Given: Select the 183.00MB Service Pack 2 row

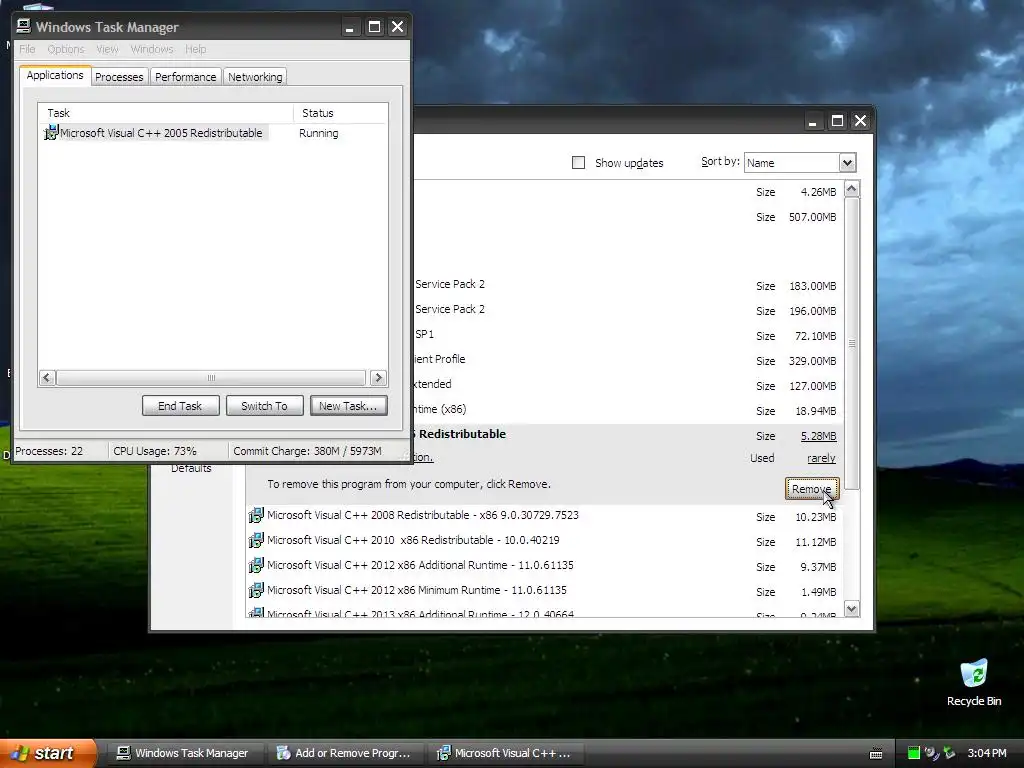Looking at the screenshot, I should click(627, 285).
